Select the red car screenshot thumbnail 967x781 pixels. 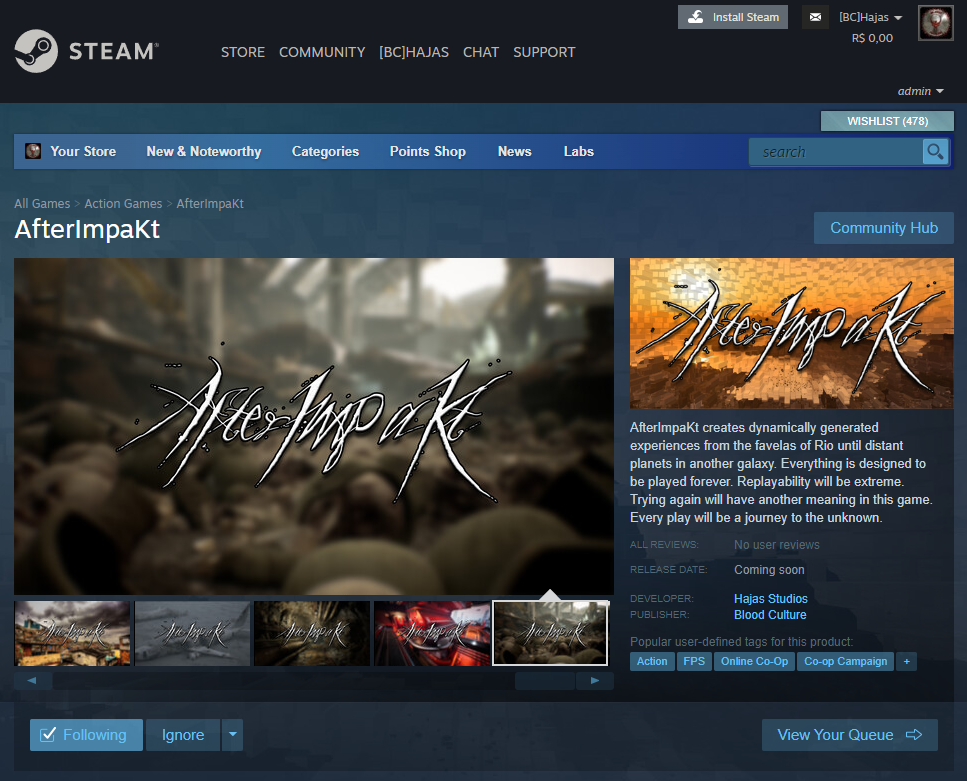point(432,634)
